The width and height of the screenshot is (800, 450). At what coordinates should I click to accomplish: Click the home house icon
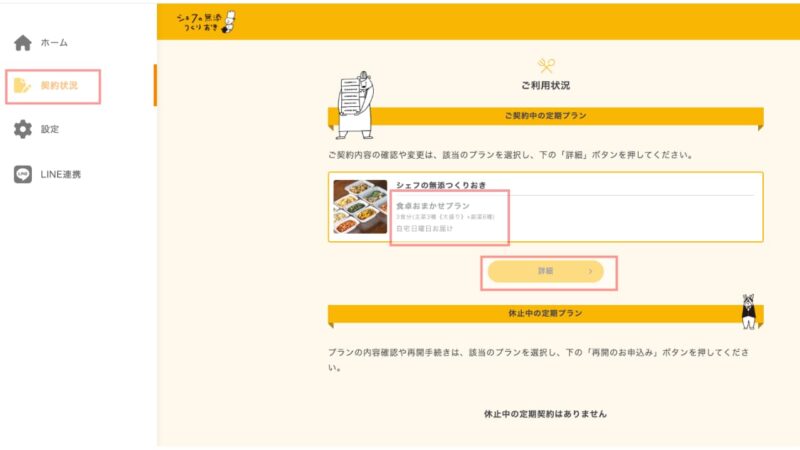click(x=22, y=43)
